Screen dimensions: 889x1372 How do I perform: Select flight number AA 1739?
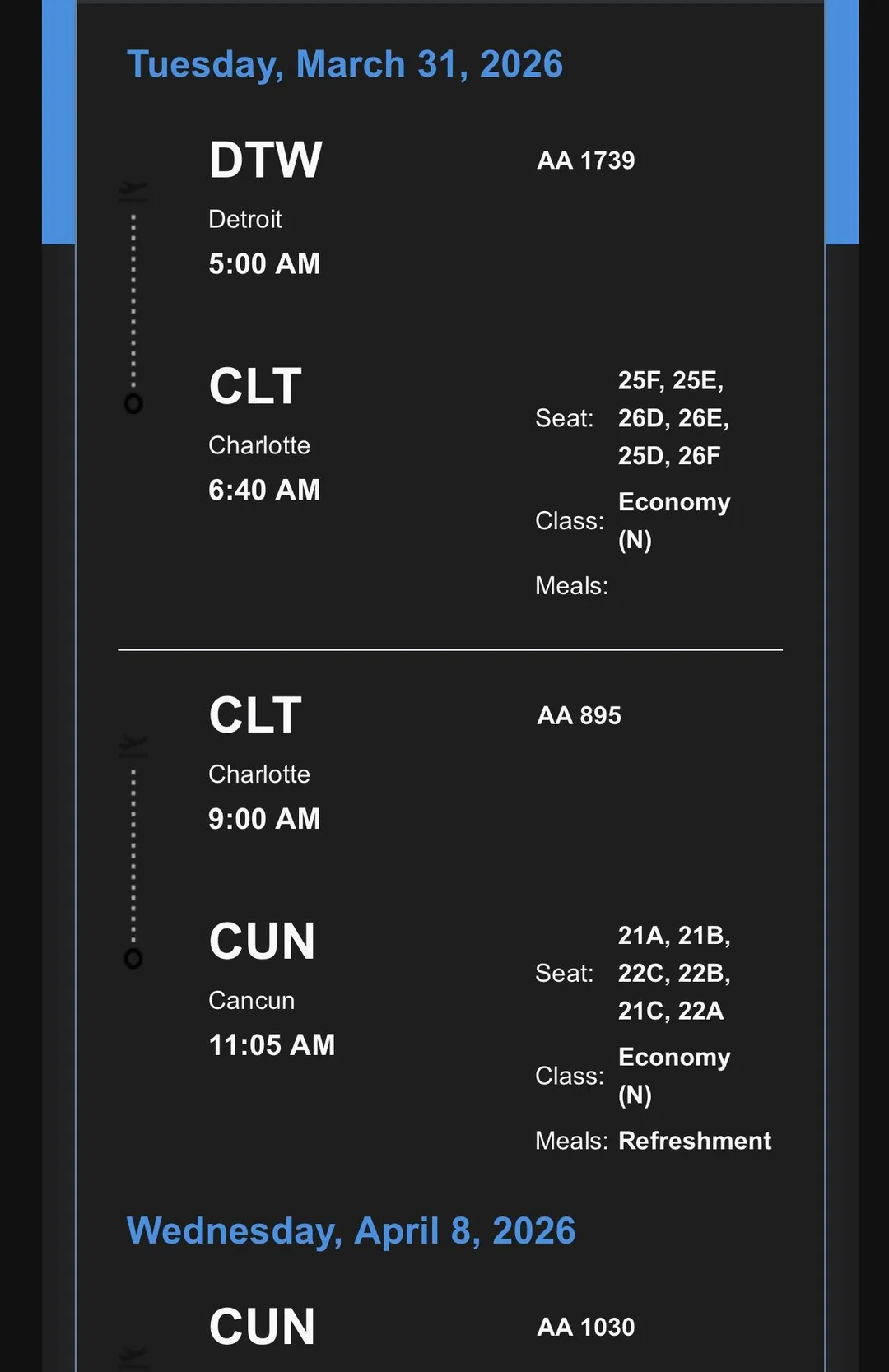pos(585,160)
